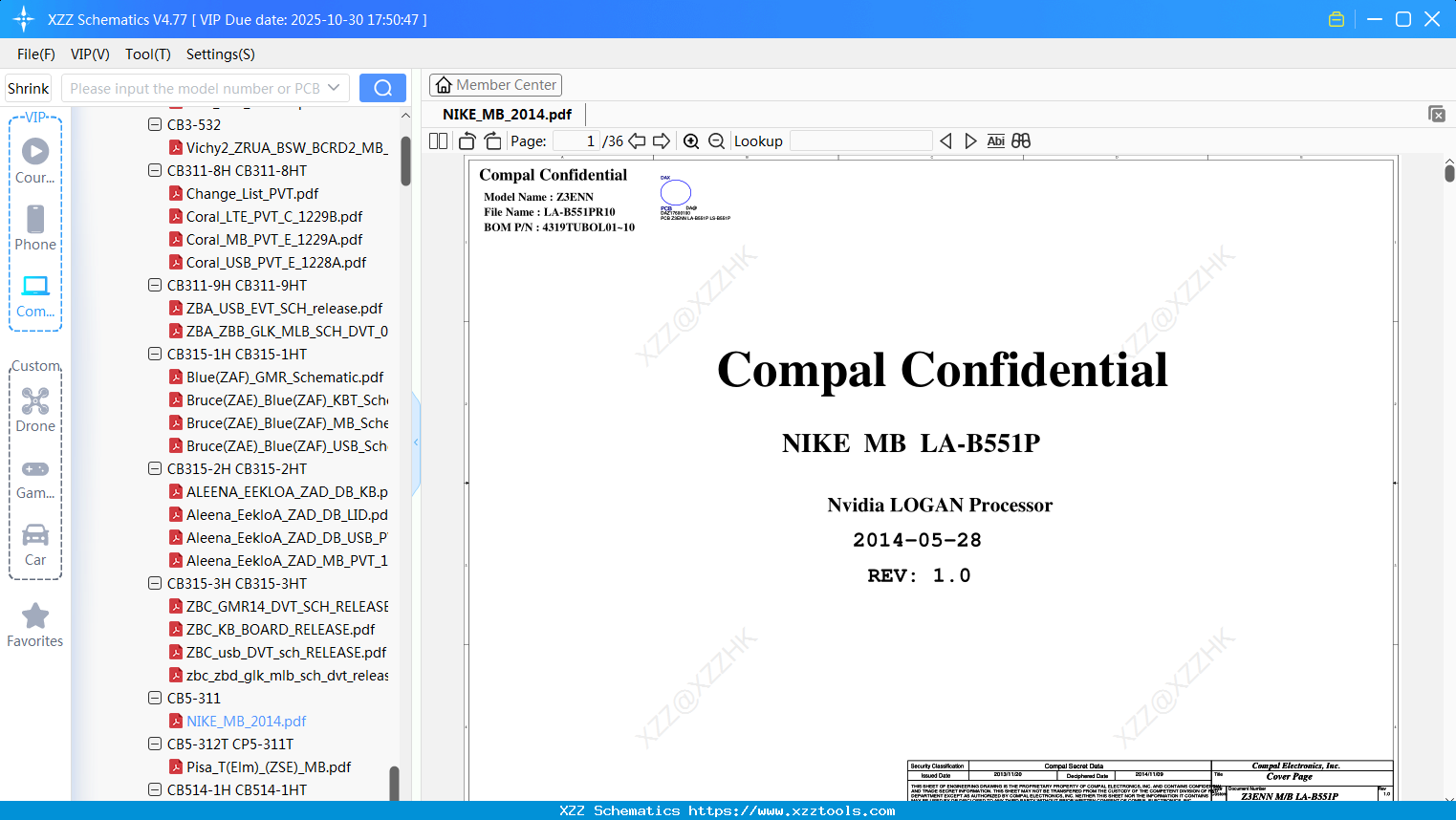Screen dimensions: 1456x820
Task: Collapse the CB514-1H CB514-1HT node
Action: (x=155, y=789)
